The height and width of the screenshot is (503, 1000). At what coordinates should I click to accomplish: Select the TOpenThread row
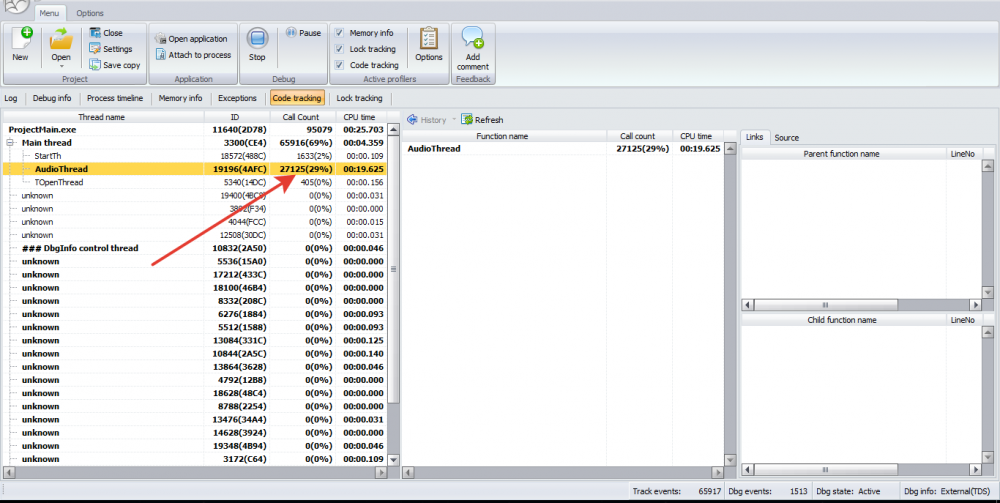pos(196,182)
